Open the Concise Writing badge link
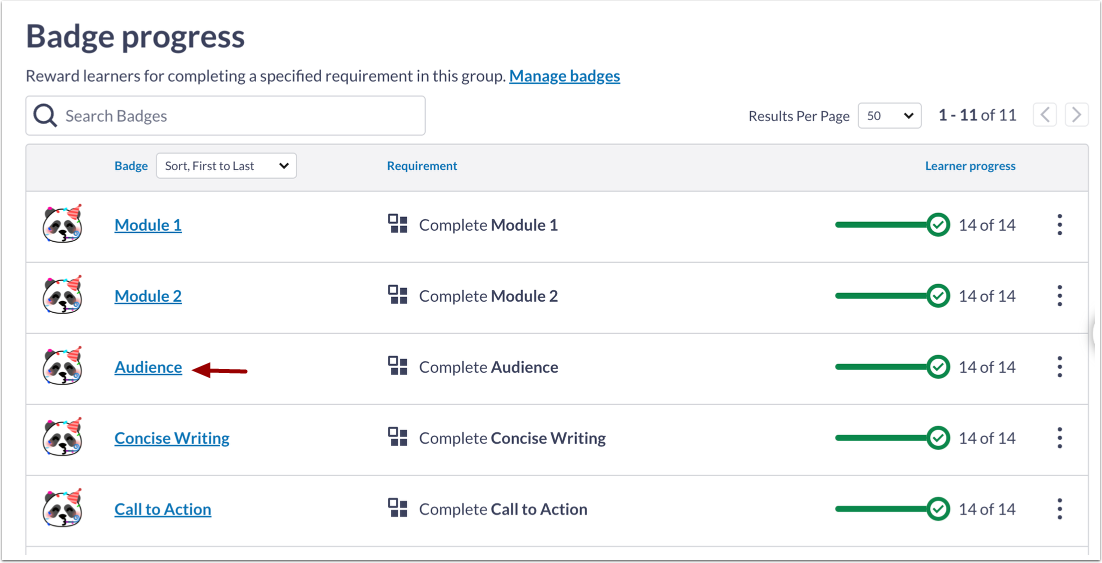Screen dimensions: 1102x563 (x=172, y=438)
